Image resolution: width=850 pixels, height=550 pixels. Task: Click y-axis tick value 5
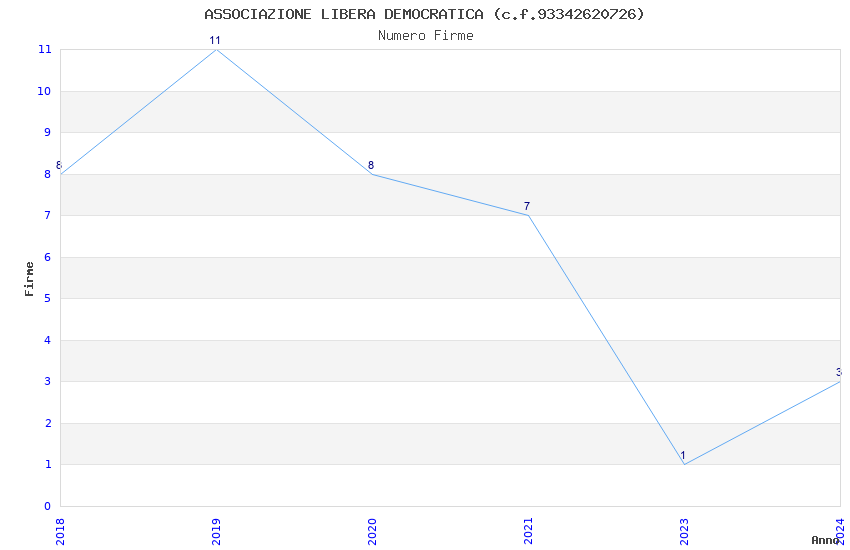pyautogui.click(x=48, y=298)
